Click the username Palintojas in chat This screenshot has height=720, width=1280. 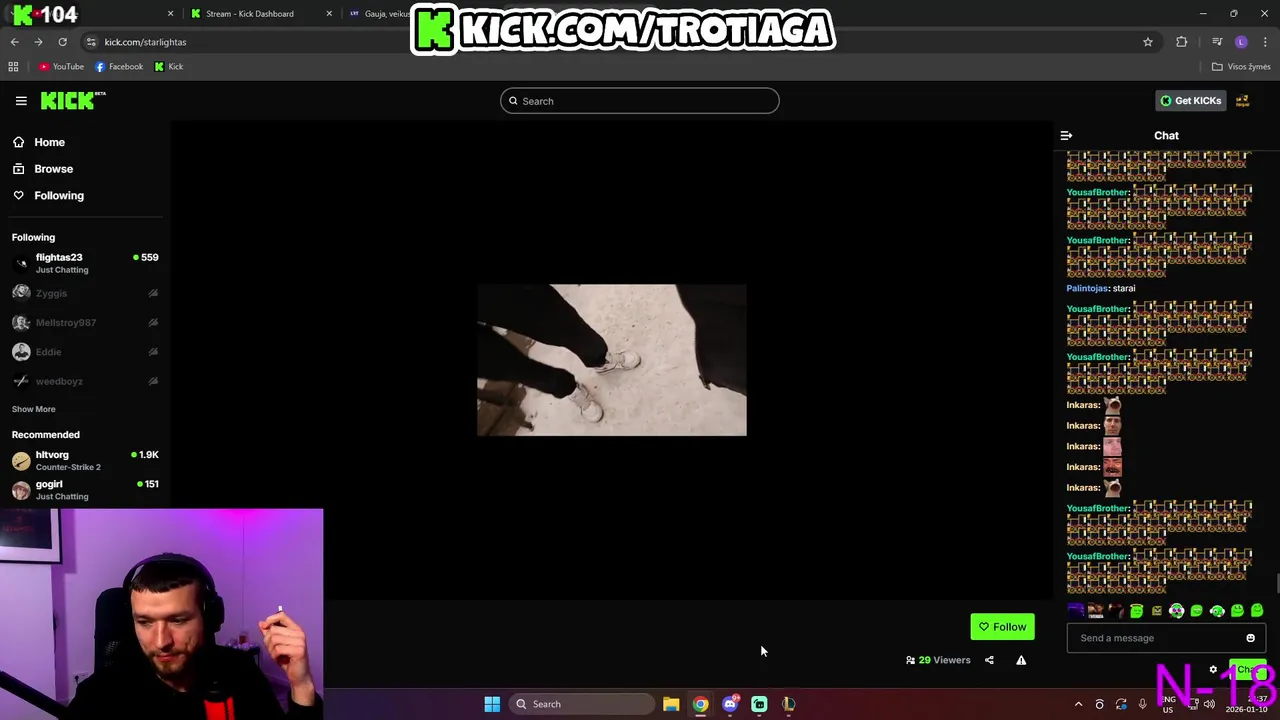(1087, 288)
